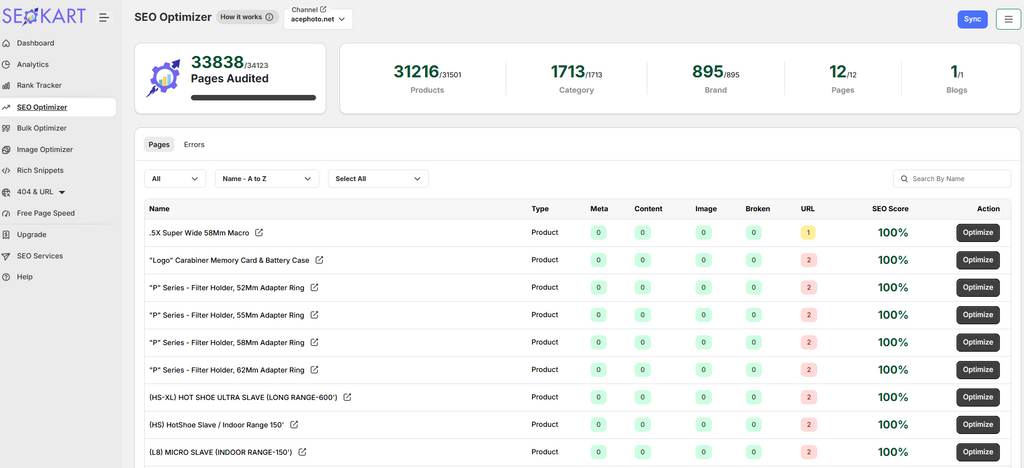Image resolution: width=1024 pixels, height=468 pixels.
Task: Click the Rich Snippets code icon
Action: 6,170
